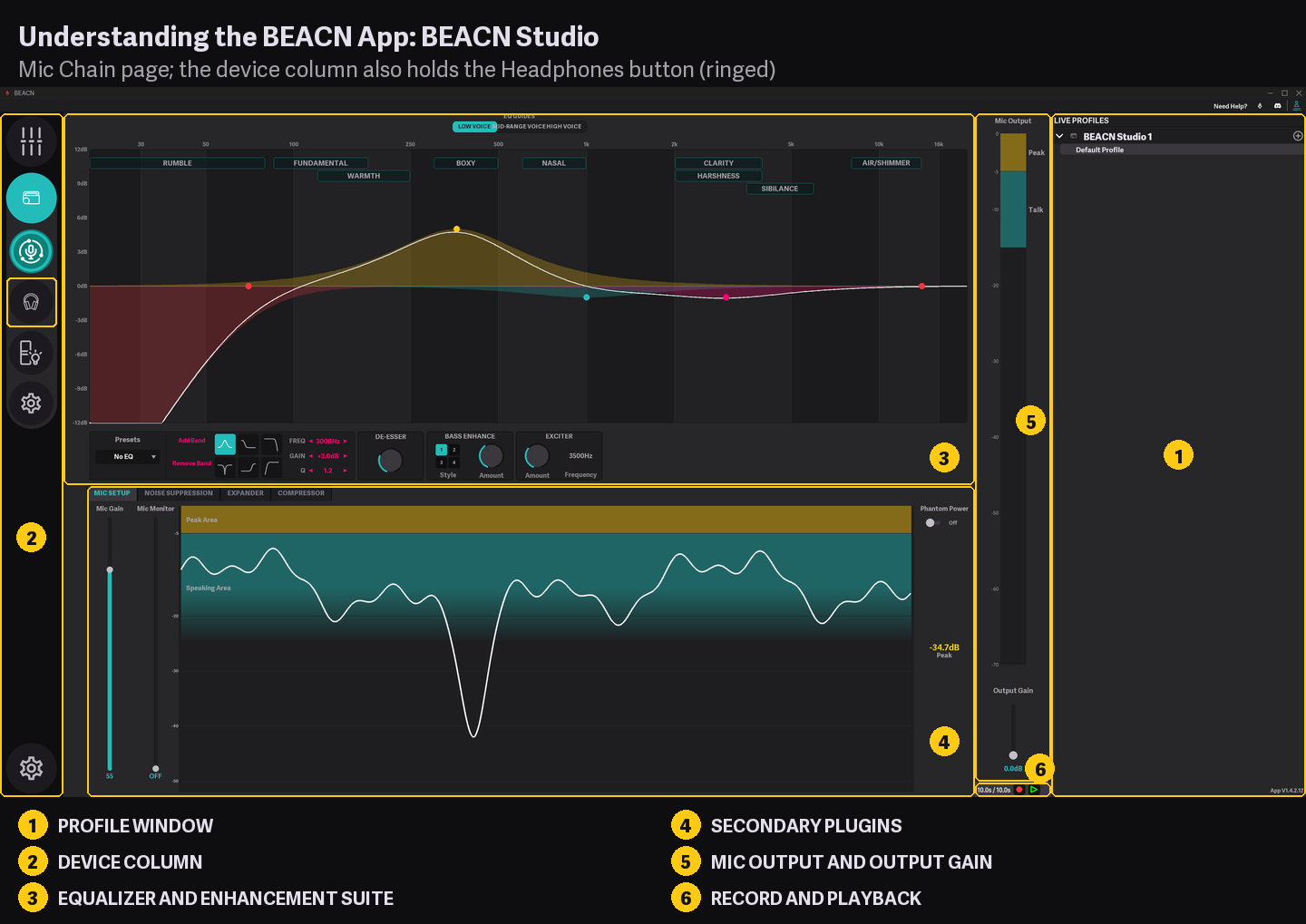Screen dimensions: 1306x924
Task: Click the device icon beside BEACN Studio 1
Action: click(x=1074, y=136)
